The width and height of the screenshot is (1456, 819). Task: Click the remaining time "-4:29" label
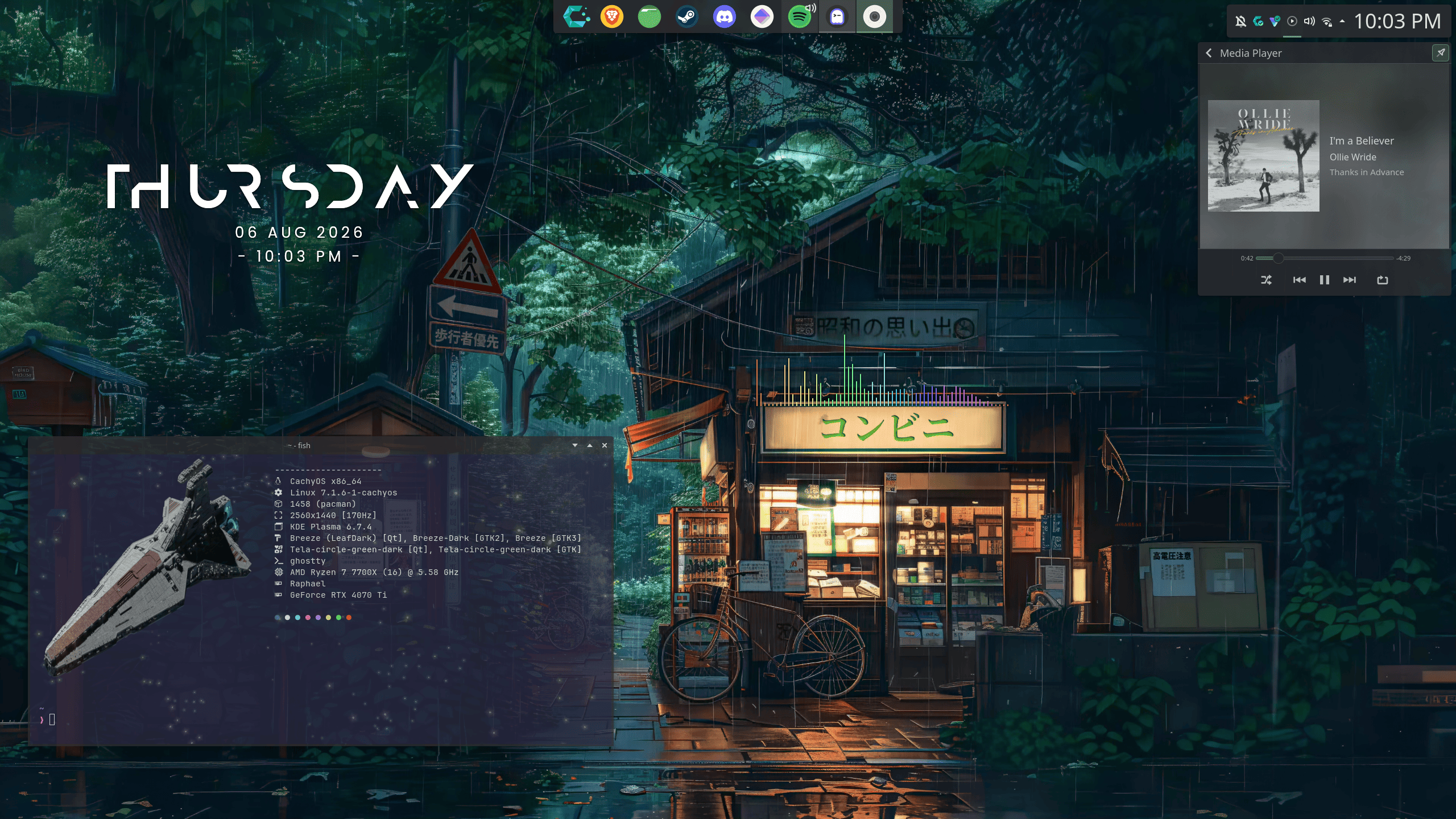tap(1404, 258)
